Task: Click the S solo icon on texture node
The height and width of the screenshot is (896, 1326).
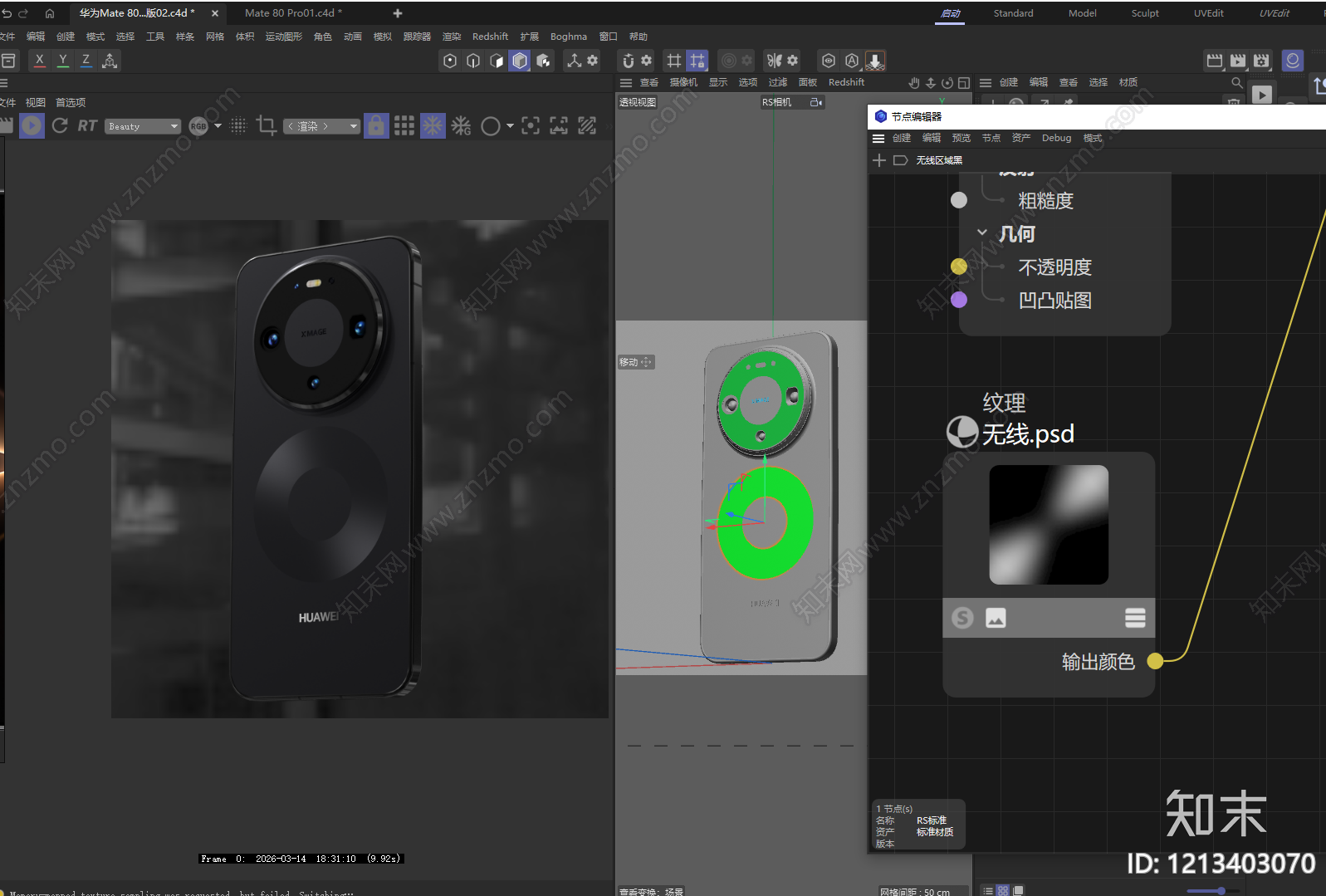Action: (x=962, y=618)
